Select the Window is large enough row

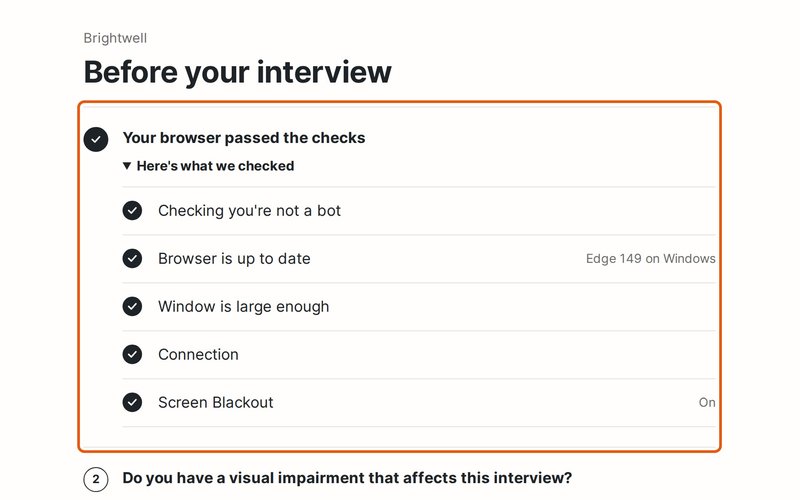point(419,307)
